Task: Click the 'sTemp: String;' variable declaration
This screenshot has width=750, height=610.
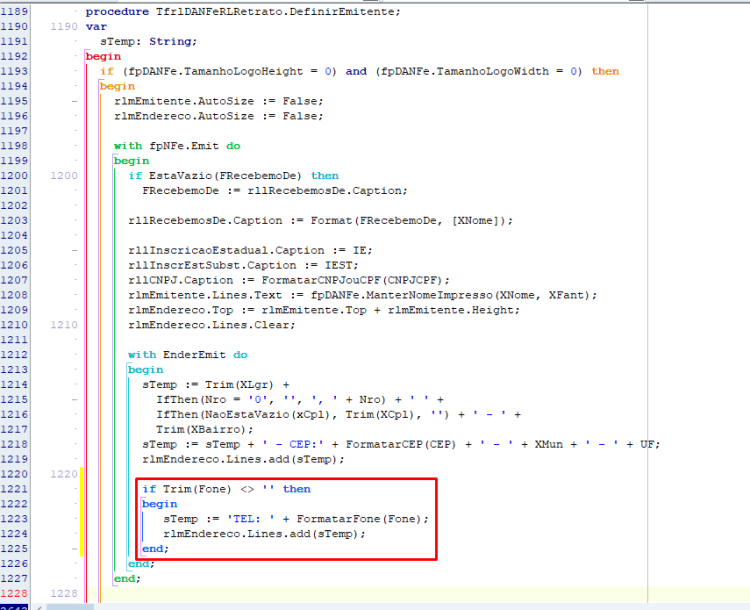Action: (148, 42)
